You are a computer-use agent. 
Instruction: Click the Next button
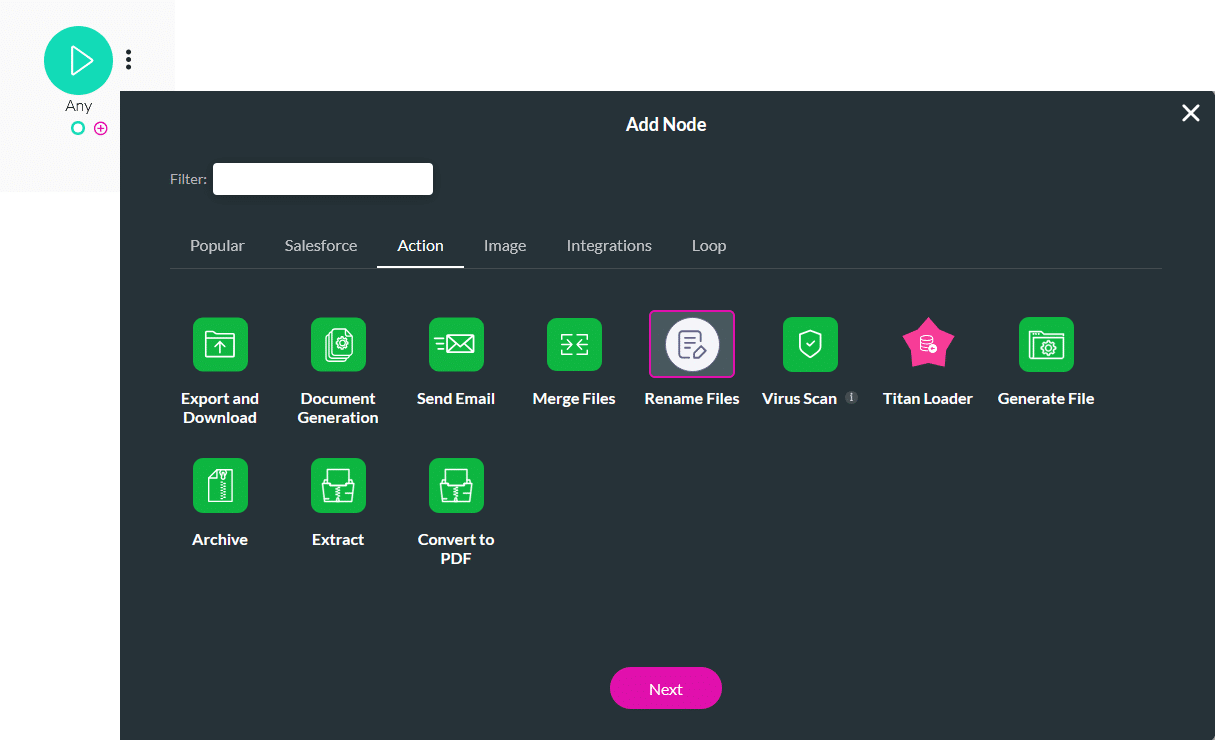point(665,688)
